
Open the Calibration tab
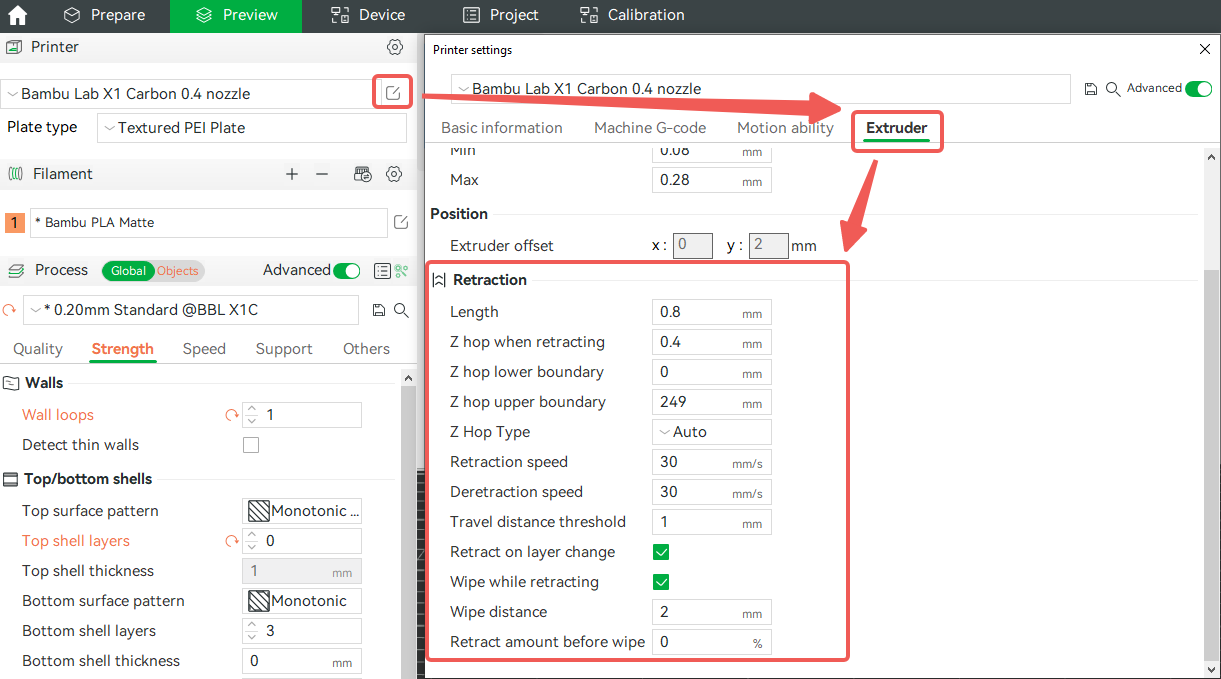point(632,15)
